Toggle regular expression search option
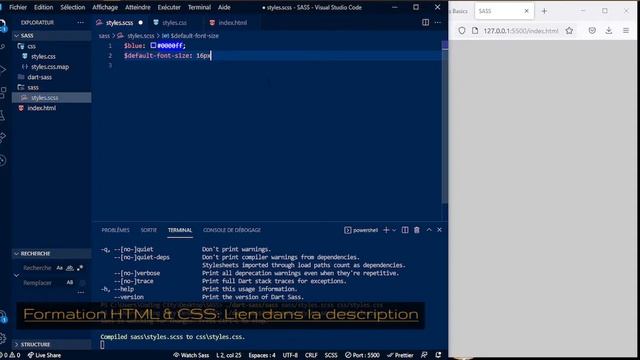640x360 pixels. (80, 268)
